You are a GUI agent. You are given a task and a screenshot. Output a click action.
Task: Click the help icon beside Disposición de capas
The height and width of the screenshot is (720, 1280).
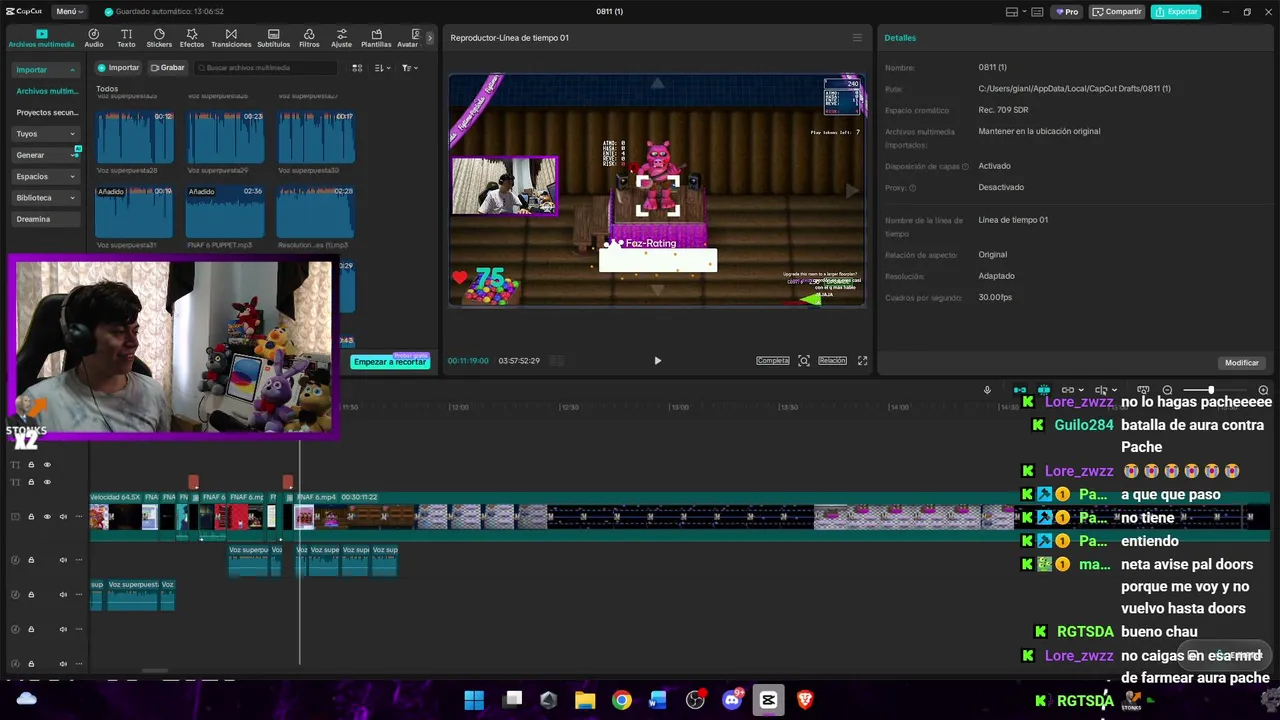[x=965, y=166]
